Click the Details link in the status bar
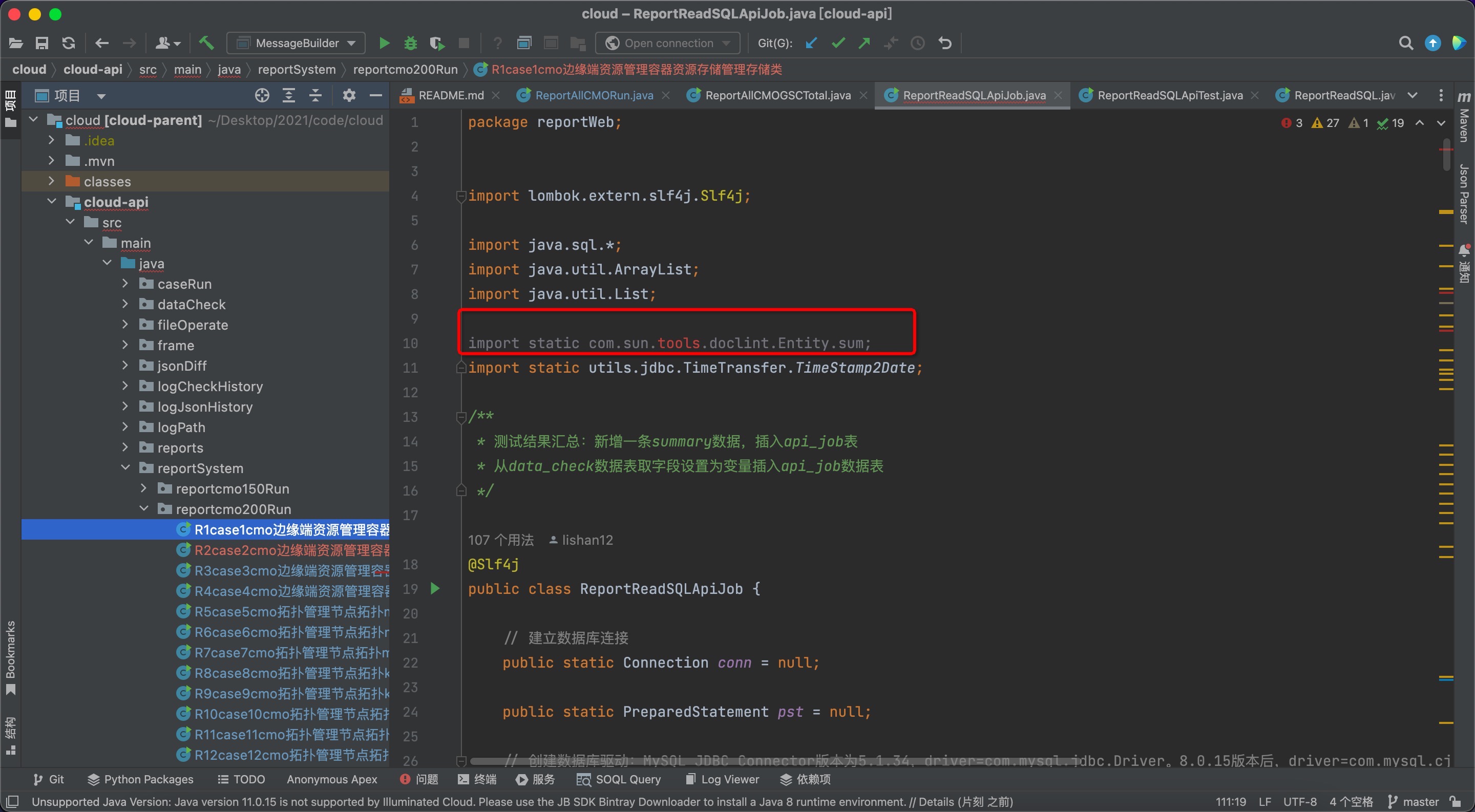This screenshot has width=1475, height=812. [936, 801]
